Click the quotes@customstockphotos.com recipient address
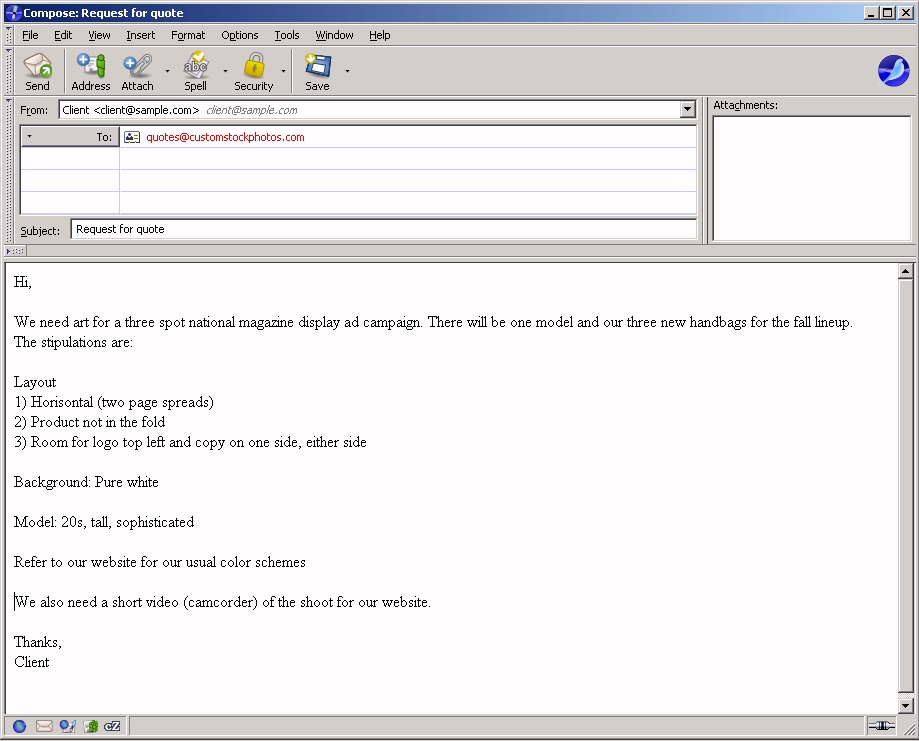This screenshot has height=741, width=919. coord(225,137)
